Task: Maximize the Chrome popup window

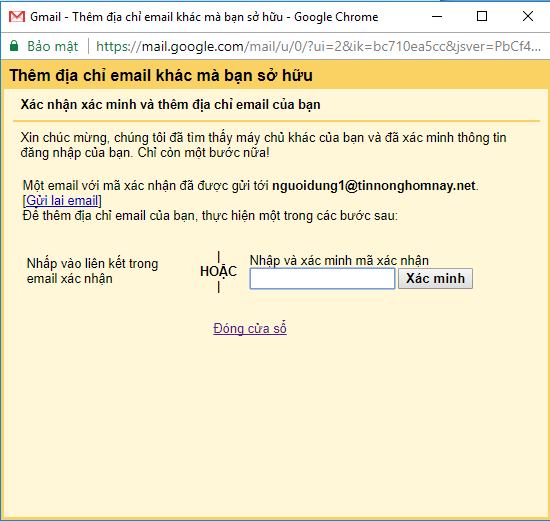Action: coord(482,16)
